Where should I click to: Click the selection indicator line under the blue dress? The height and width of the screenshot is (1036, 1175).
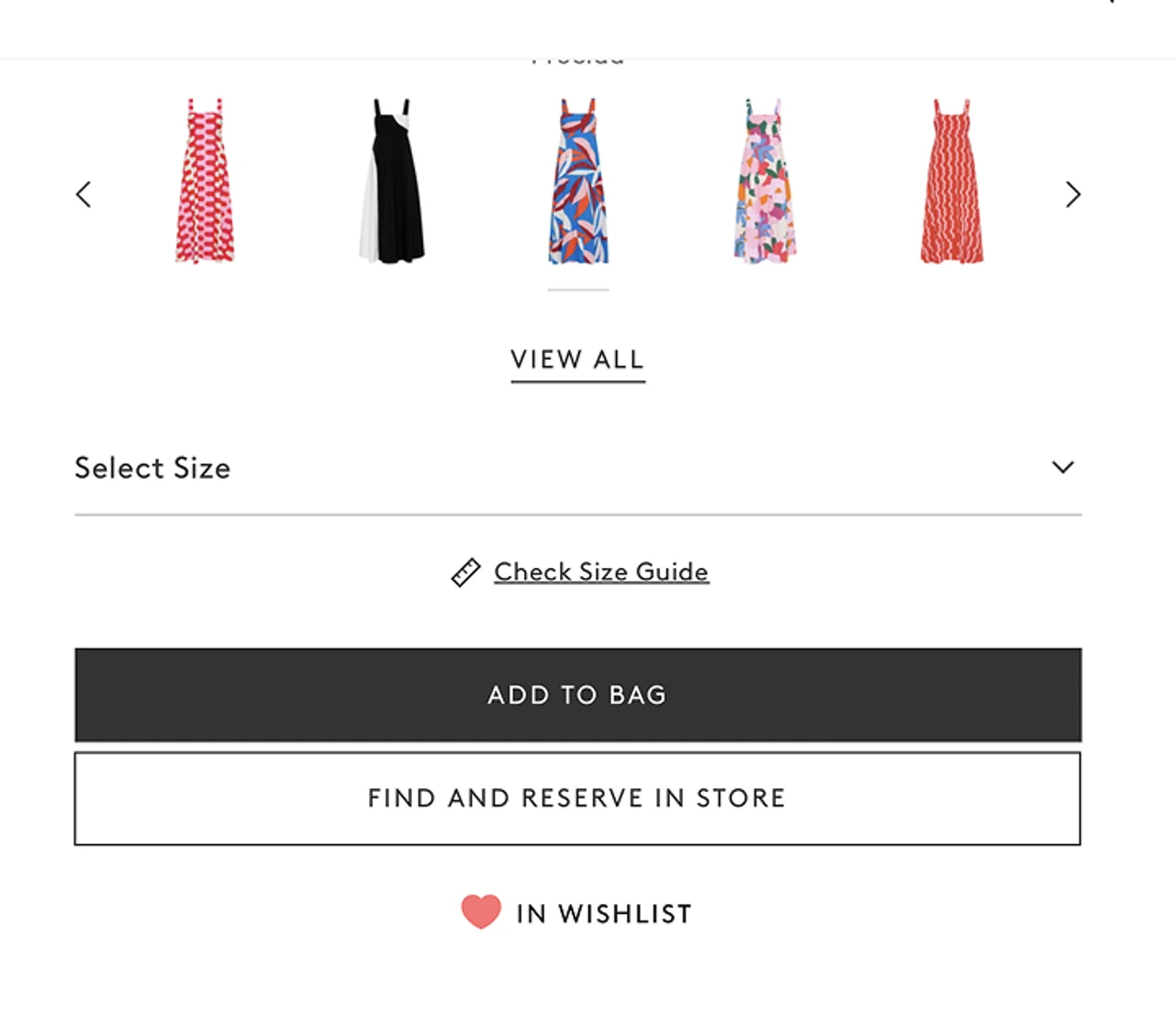[x=578, y=290]
